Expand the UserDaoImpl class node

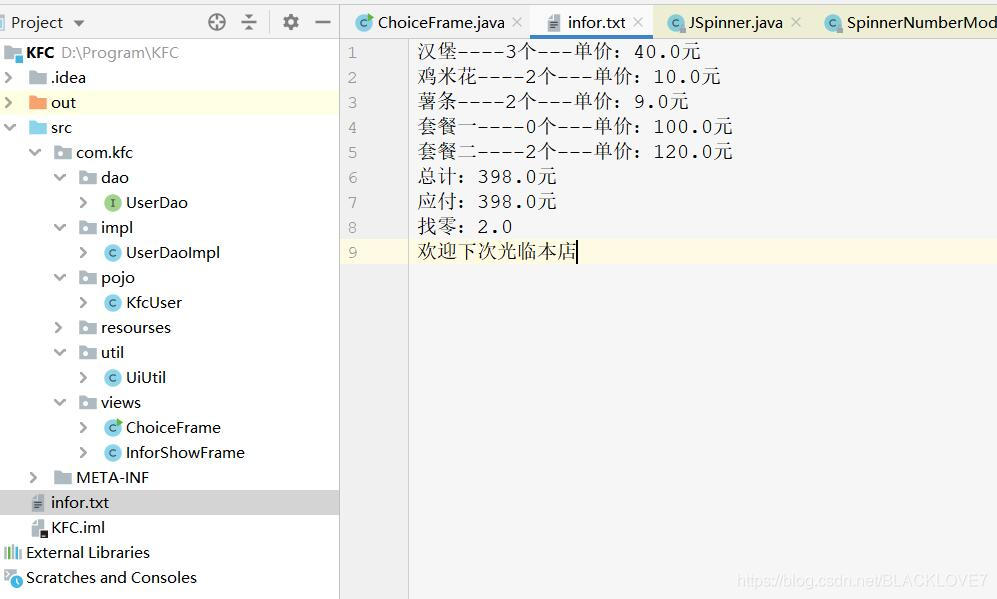click(x=83, y=252)
